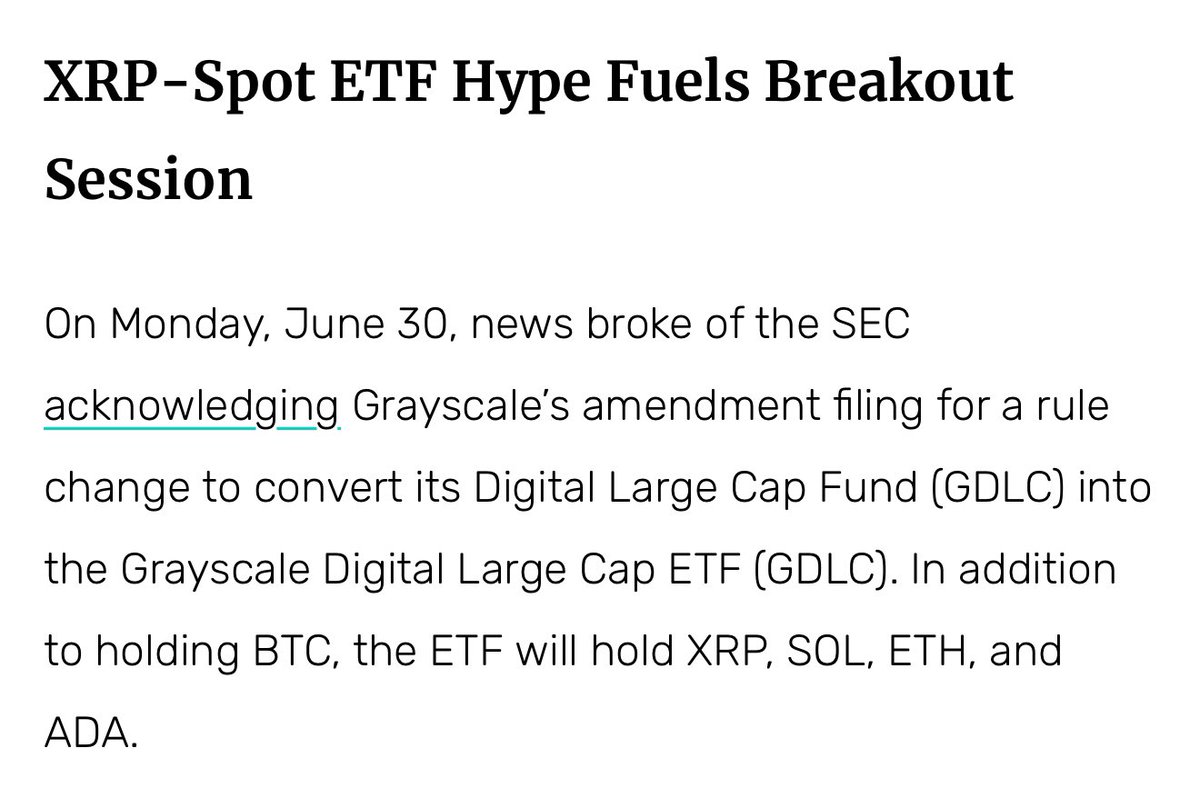Click the words "news broke"

point(560,327)
